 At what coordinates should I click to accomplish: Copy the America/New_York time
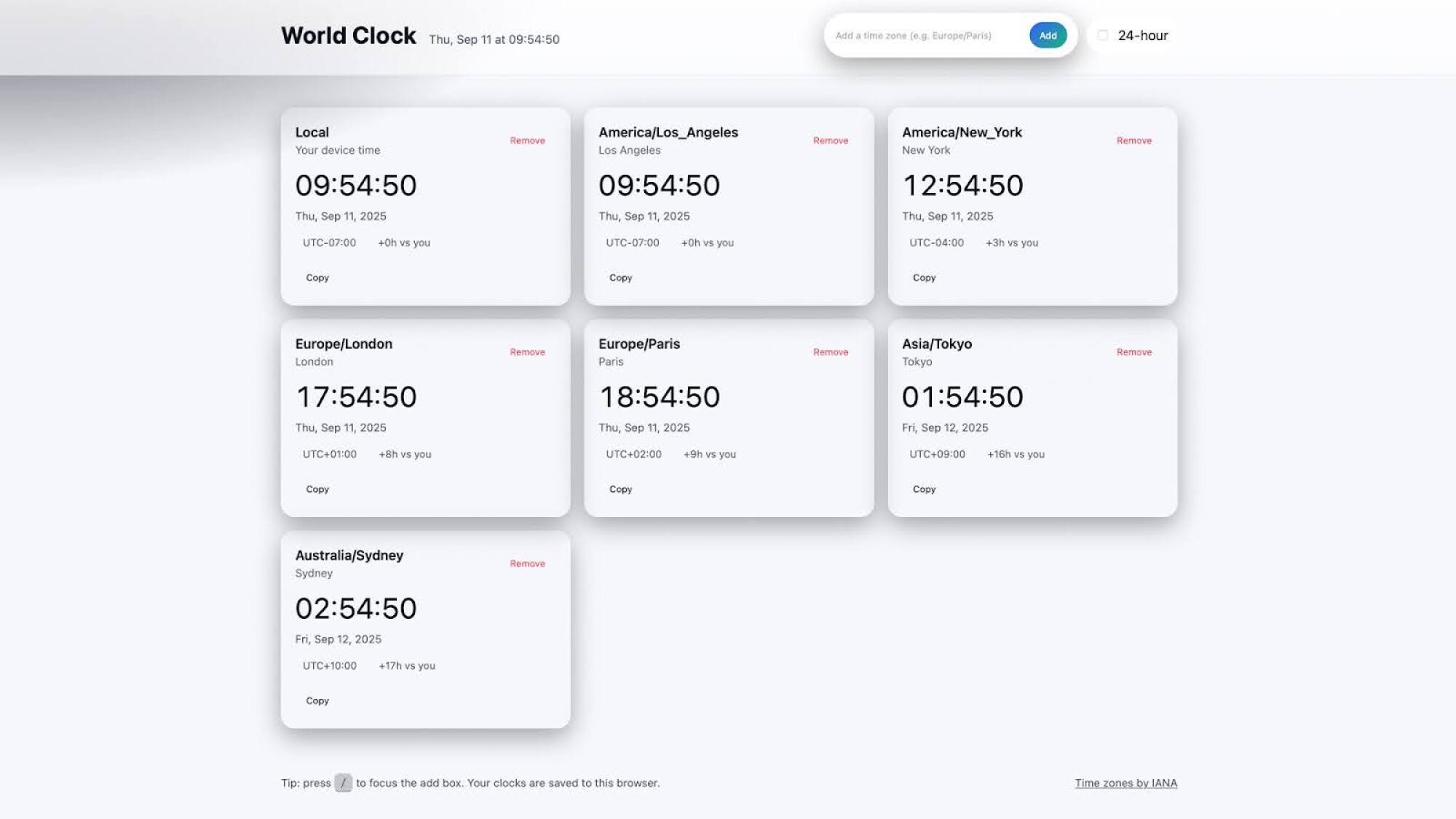pyautogui.click(x=924, y=277)
